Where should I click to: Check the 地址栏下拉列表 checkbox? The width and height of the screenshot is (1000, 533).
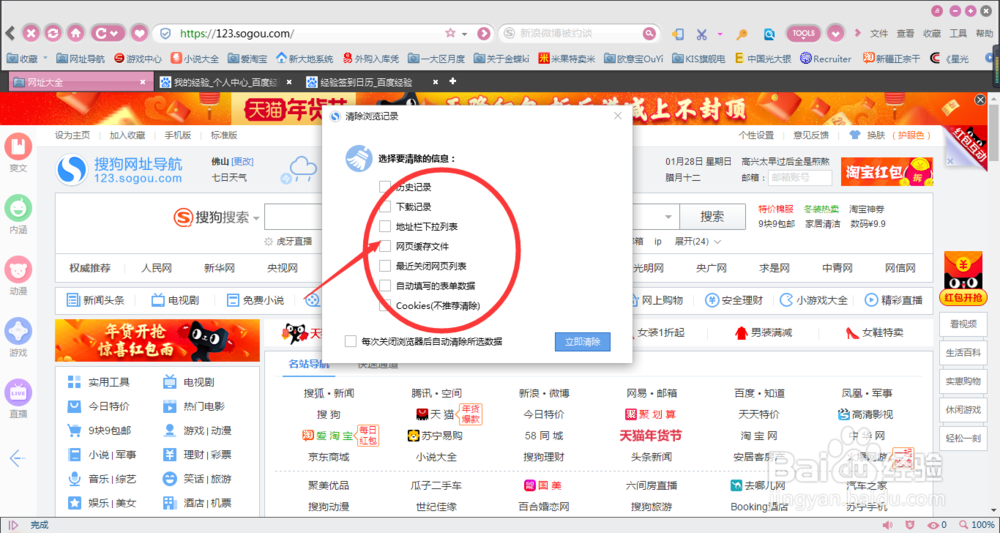385,226
